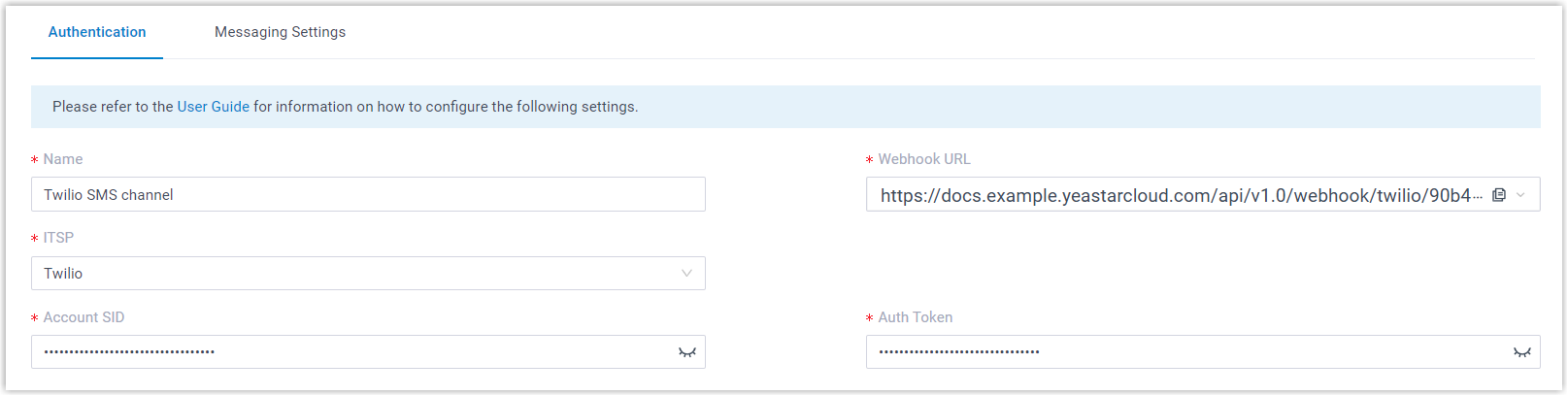Copy the Webhook URL to clipboard

pos(1499,195)
